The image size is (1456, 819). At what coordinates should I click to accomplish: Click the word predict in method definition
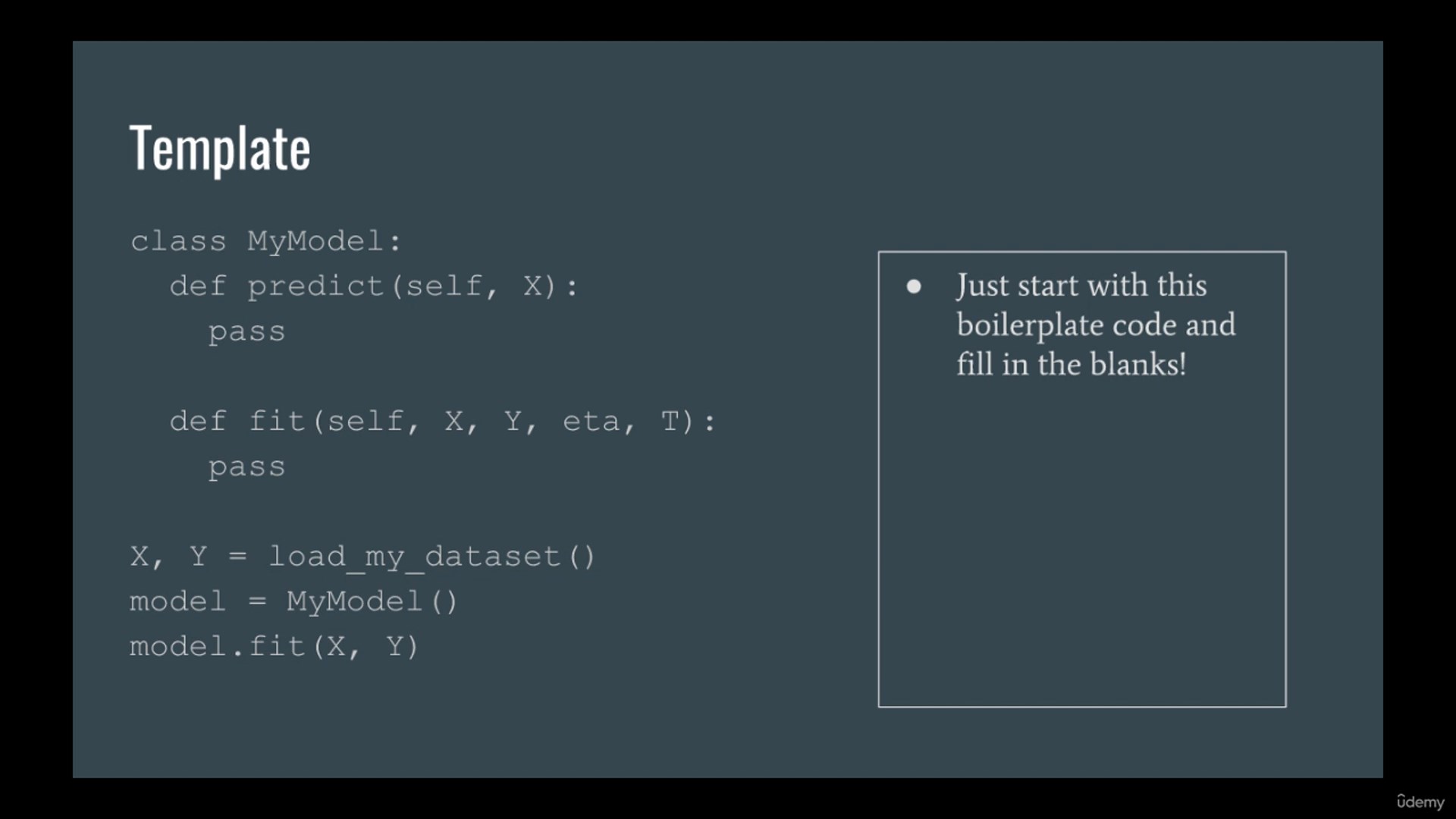pos(315,287)
